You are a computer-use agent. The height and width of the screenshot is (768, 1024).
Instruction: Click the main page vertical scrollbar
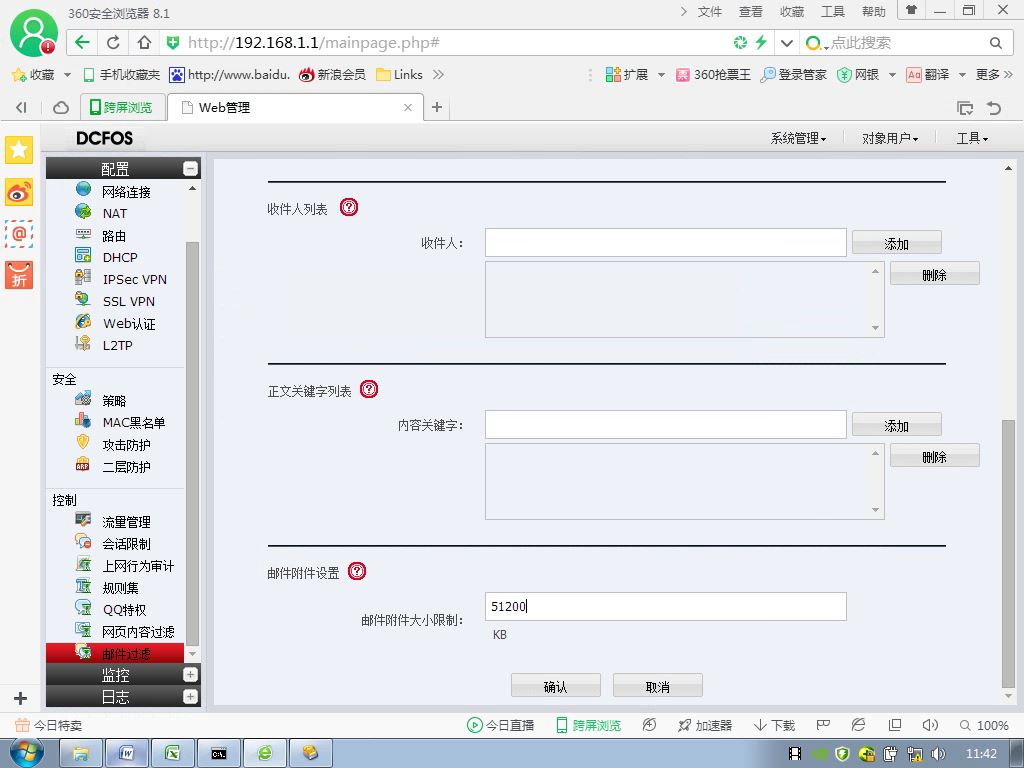coord(1008,552)
